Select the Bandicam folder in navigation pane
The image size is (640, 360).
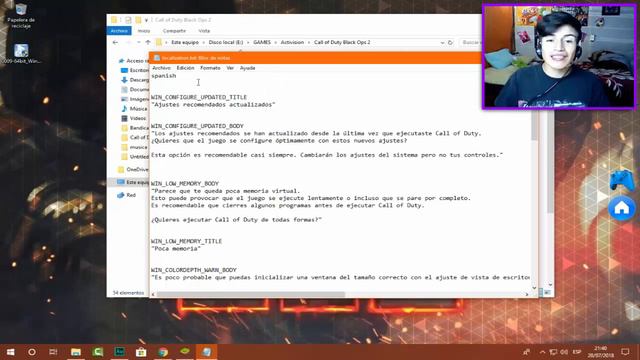tap(135, 128)
